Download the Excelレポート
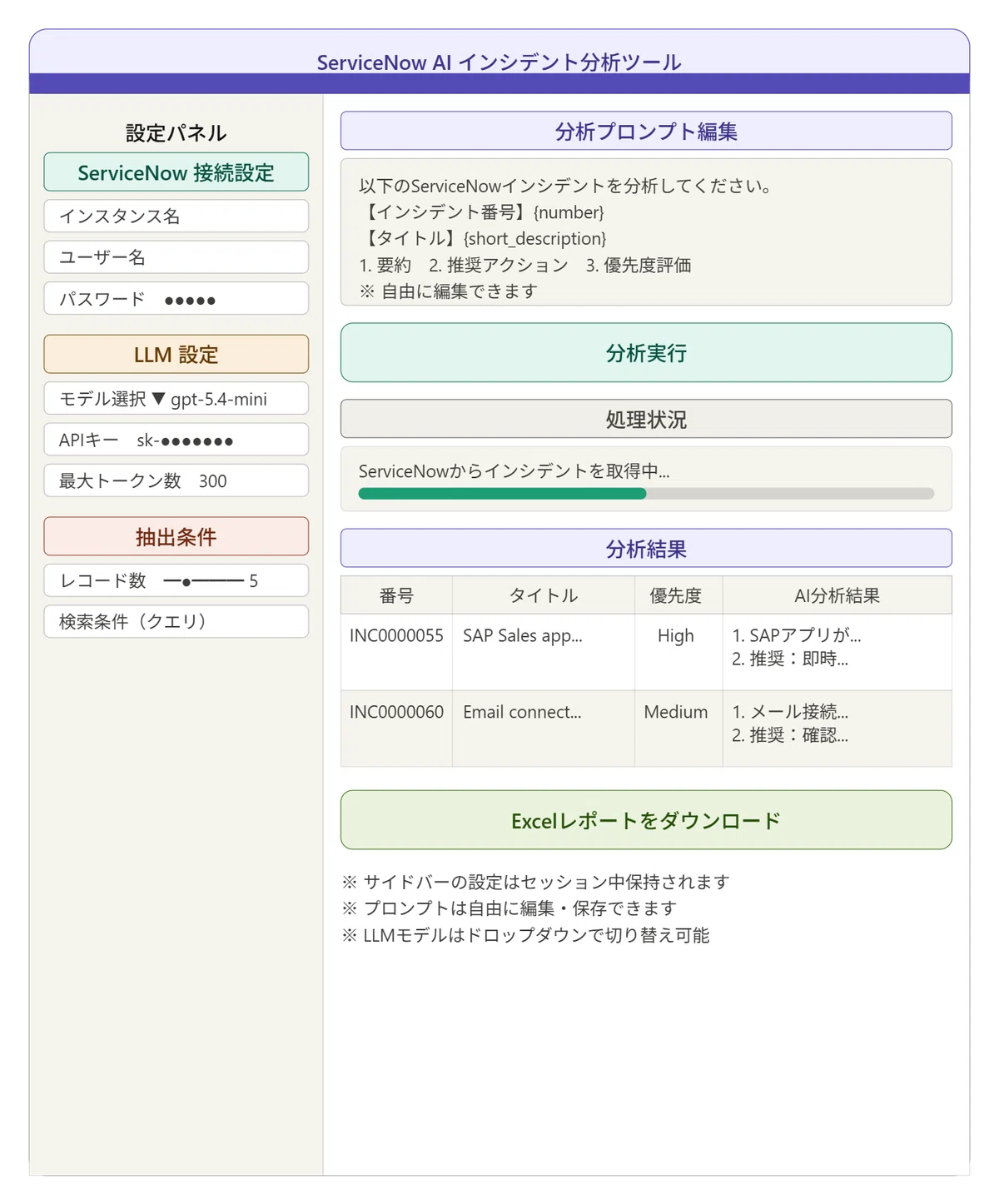 [x=646, y=820]
